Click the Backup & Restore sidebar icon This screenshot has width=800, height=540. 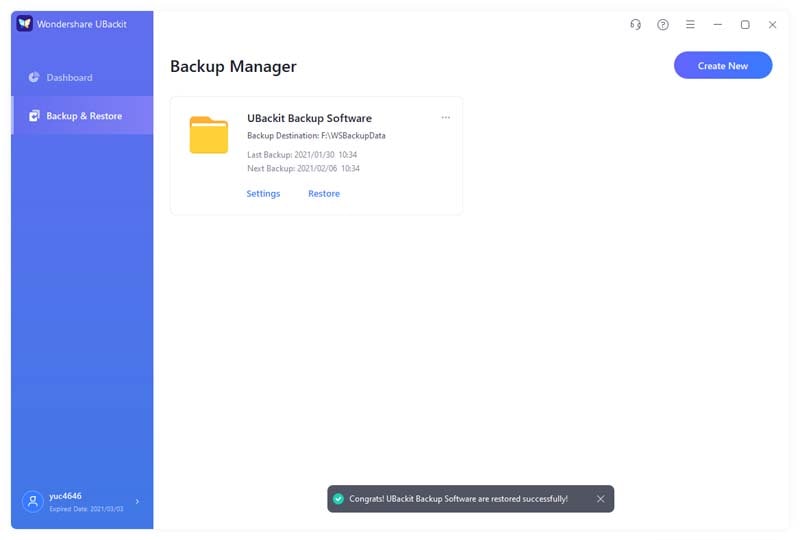tap(34, 116)
